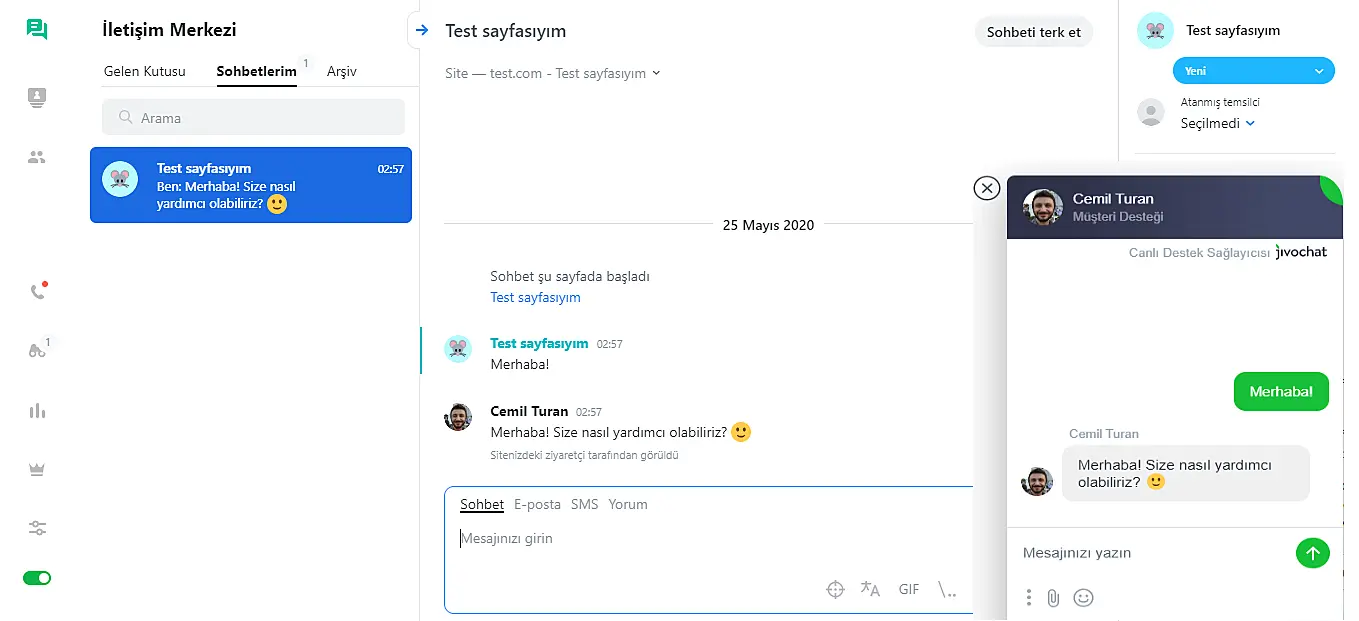Open the crown upgrade icon
The width and height of the screenshot is (1359, 621).
coord(37,470)
